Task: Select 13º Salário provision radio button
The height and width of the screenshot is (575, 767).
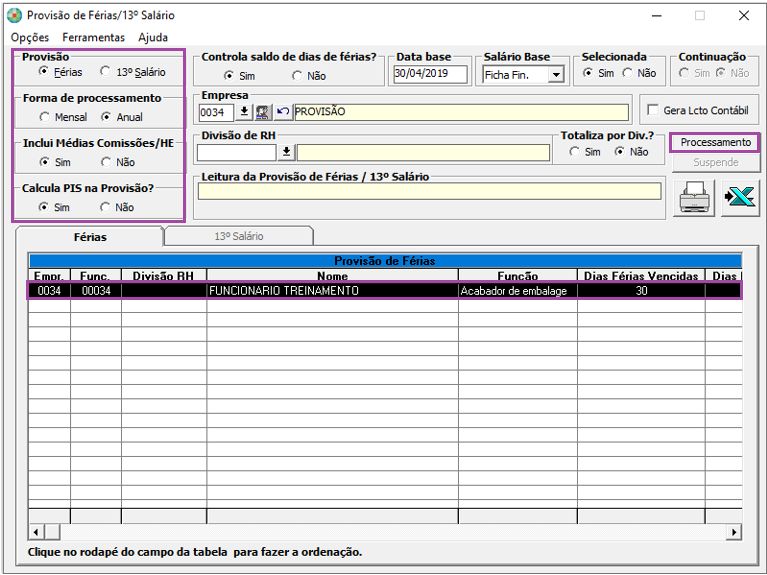Action: click(x=105, y=71)
